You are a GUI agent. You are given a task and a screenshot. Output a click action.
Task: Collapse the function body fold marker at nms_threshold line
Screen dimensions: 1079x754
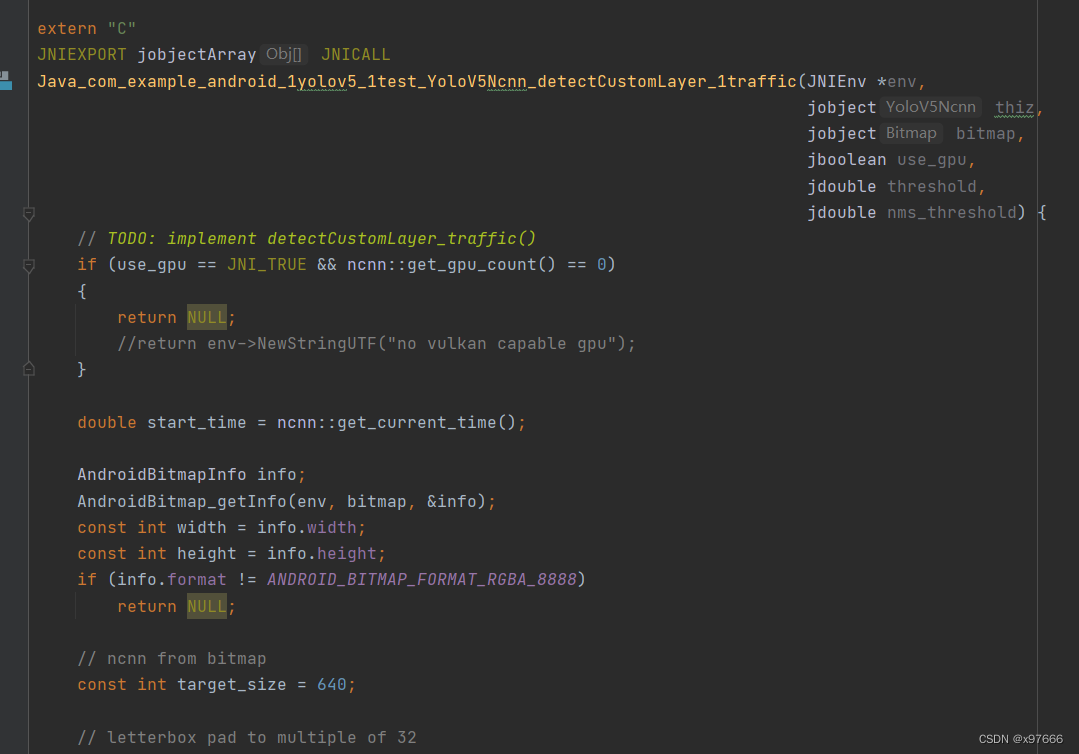click(x=29, y=214)
